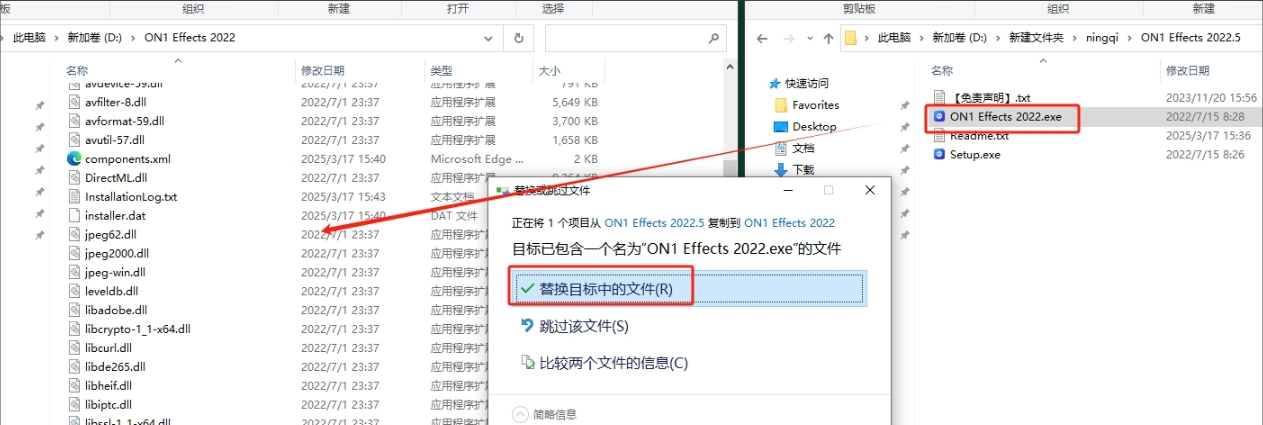
Task: Click 此电脑 breadcrumb in left window
Action: (x=31, y=38)
